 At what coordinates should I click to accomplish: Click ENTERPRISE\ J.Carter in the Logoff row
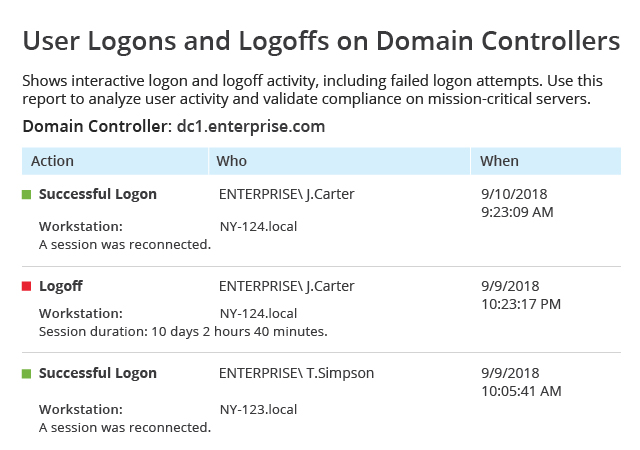pos(287,286)
